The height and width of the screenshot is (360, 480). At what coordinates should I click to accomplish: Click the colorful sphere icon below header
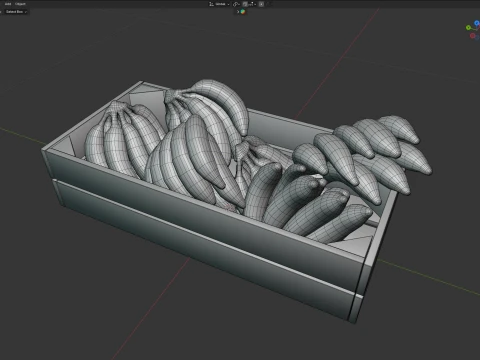tap(243, 12)
